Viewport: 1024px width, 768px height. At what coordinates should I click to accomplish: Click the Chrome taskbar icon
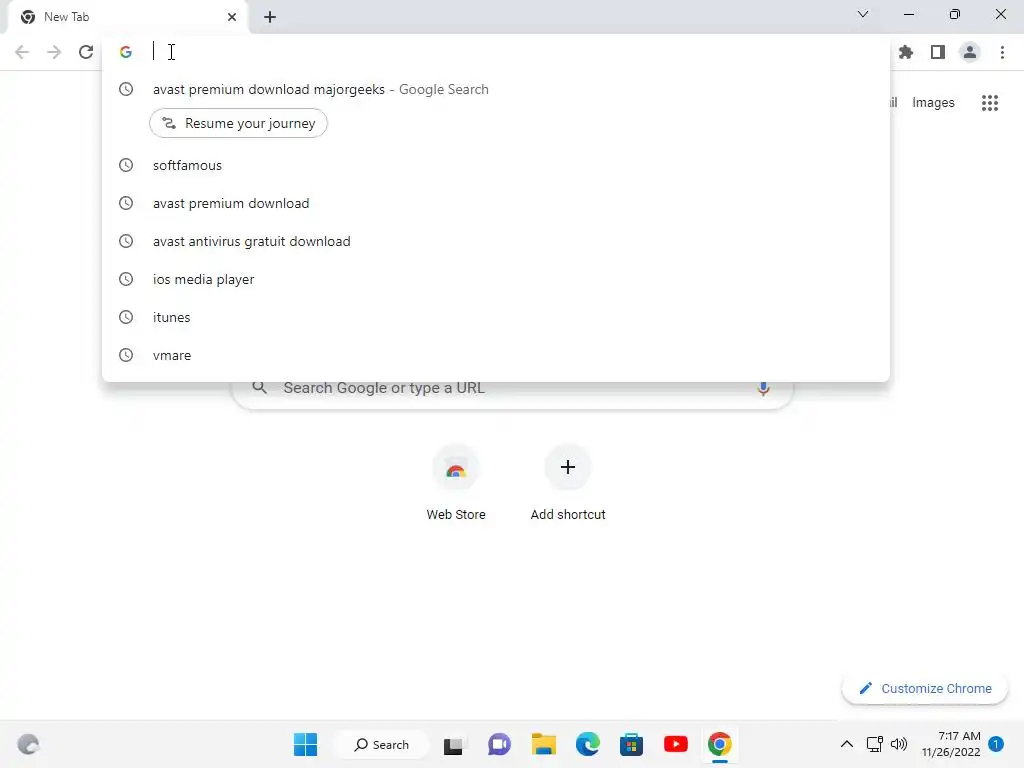click(x=720, y=744)
